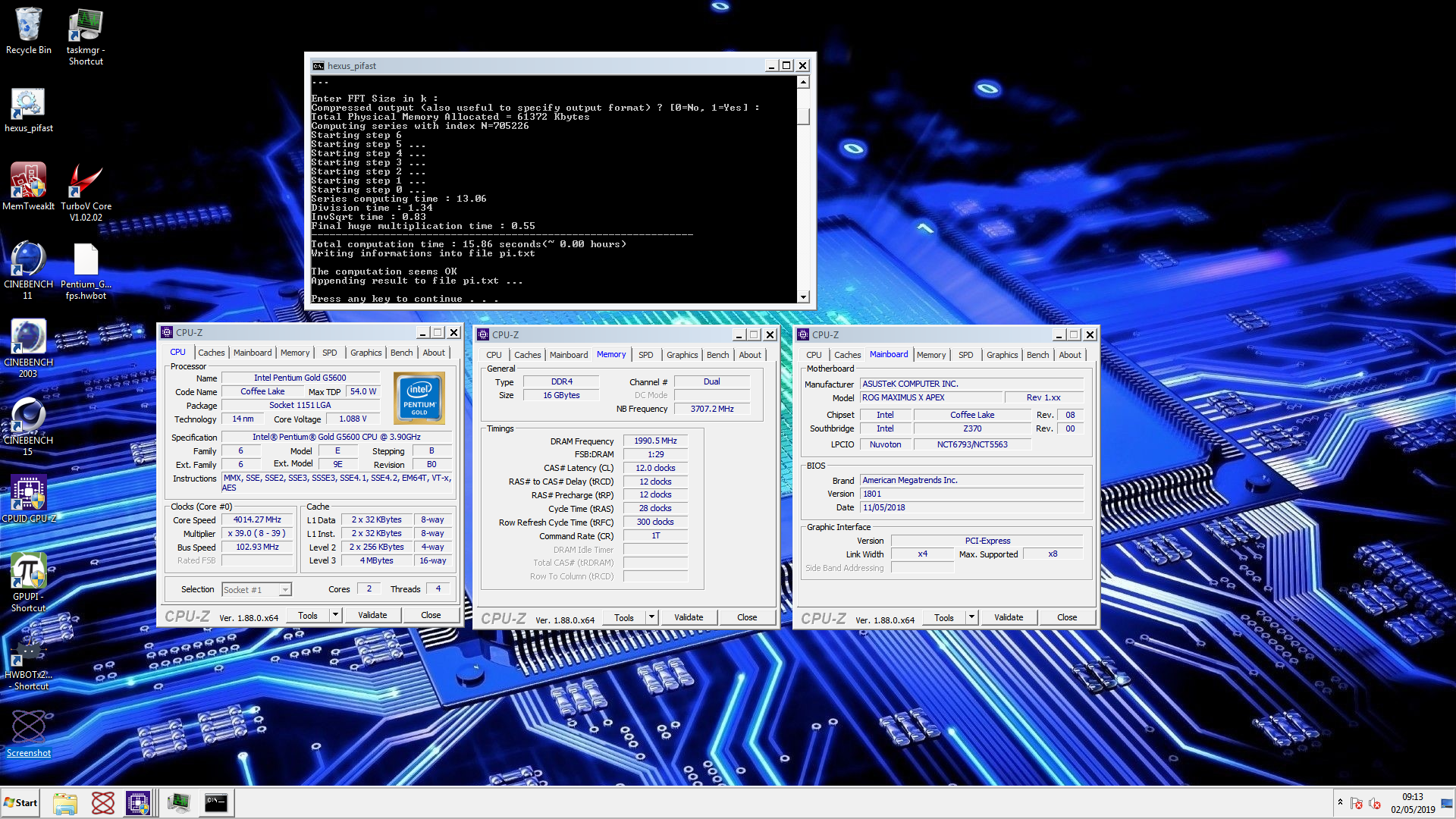Click the Action Center flag tray icon

[1357, 803]
